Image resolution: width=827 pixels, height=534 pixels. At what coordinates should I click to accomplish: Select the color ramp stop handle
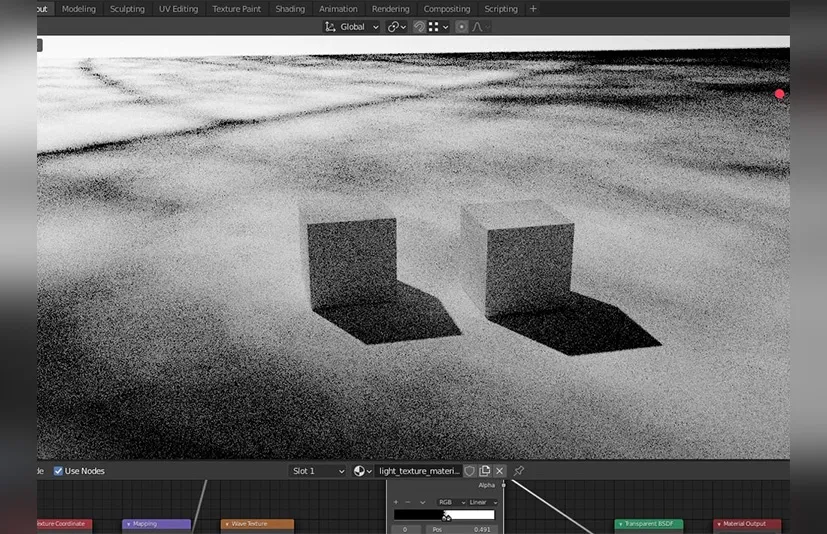447,517
